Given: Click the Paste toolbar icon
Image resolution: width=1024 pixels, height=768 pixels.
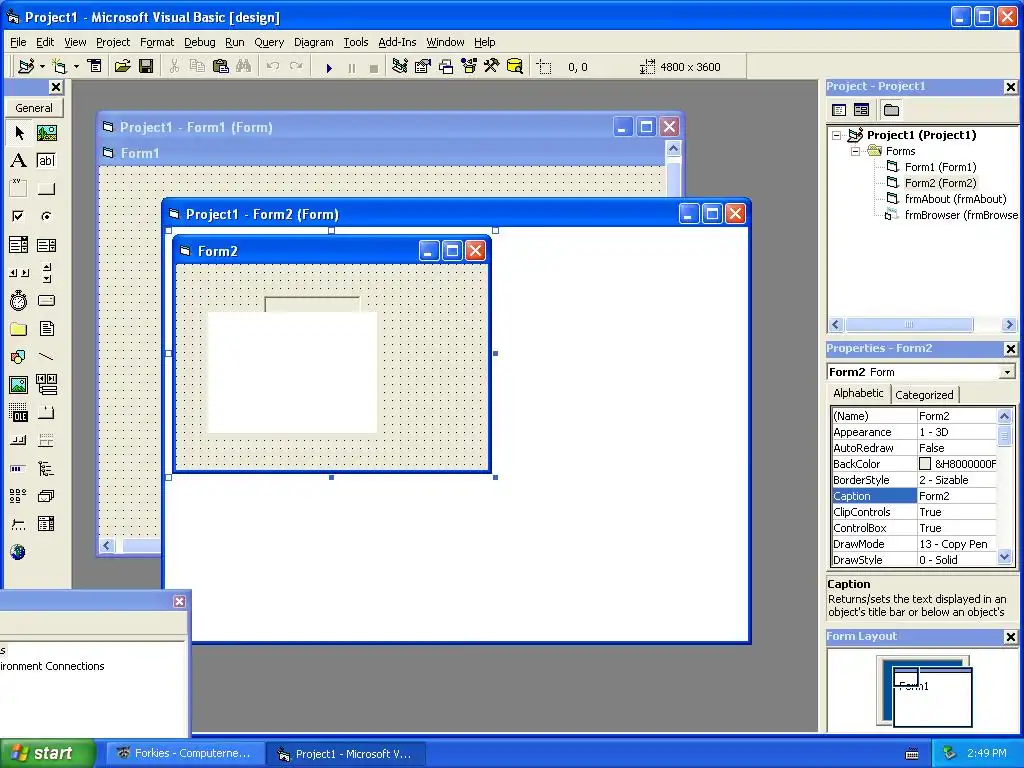Looking at the screenshot, I should pos(221,67).
